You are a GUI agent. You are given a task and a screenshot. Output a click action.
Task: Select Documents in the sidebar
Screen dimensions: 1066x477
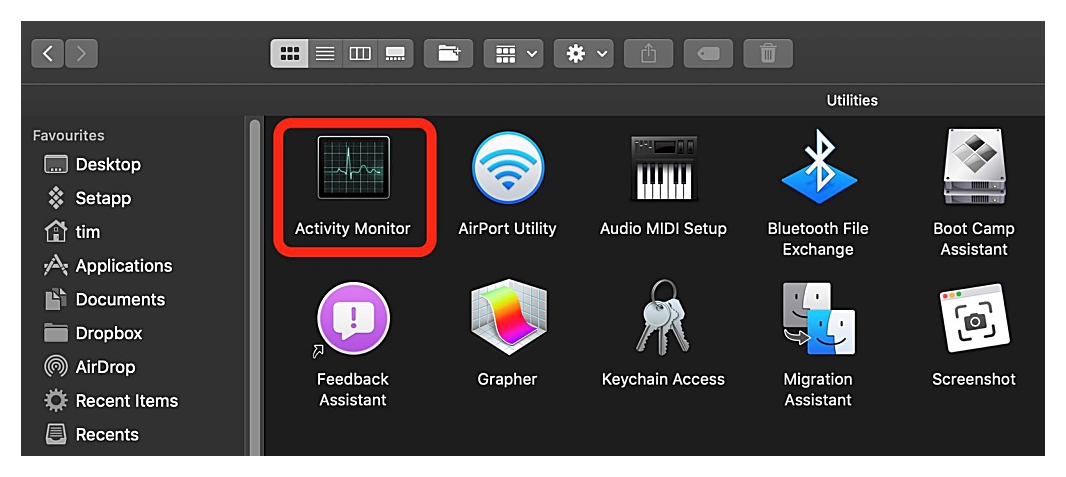point(104,300)
